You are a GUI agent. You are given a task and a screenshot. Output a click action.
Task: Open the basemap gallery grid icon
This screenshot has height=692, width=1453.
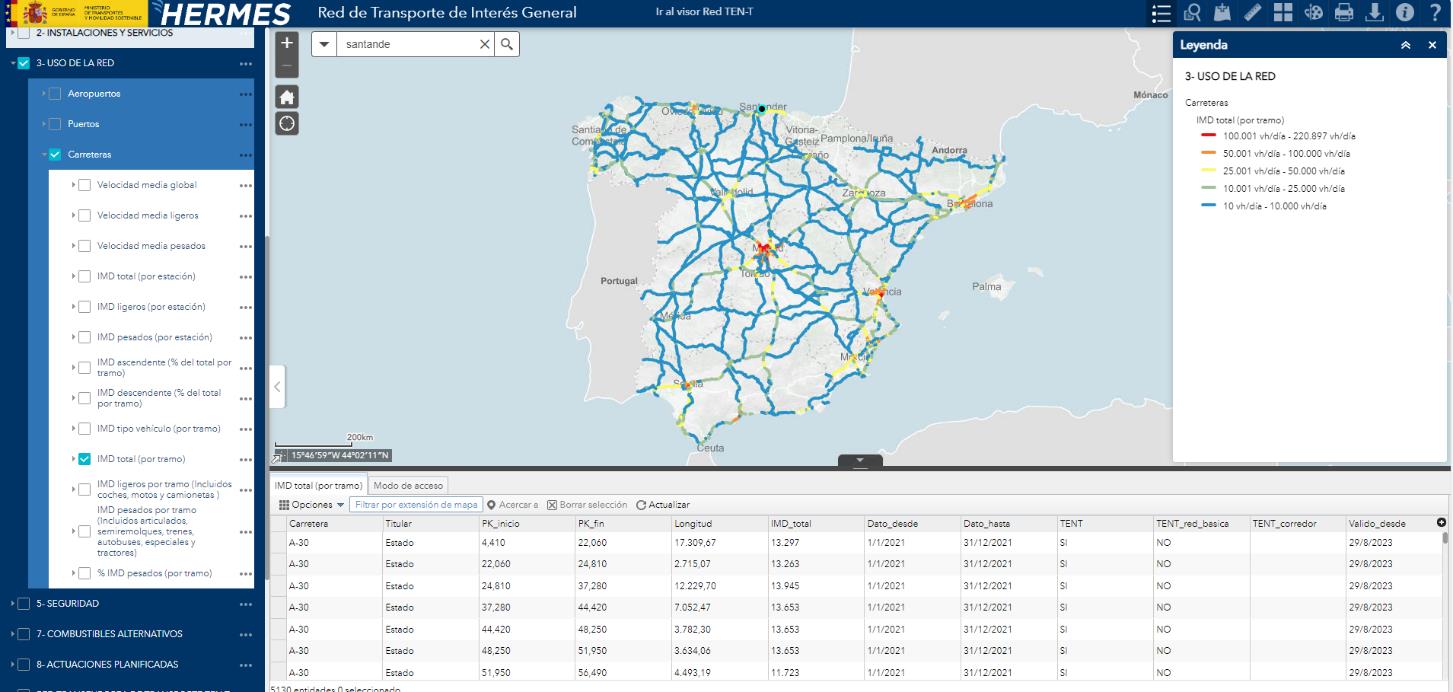click(x=1283, y=13)
